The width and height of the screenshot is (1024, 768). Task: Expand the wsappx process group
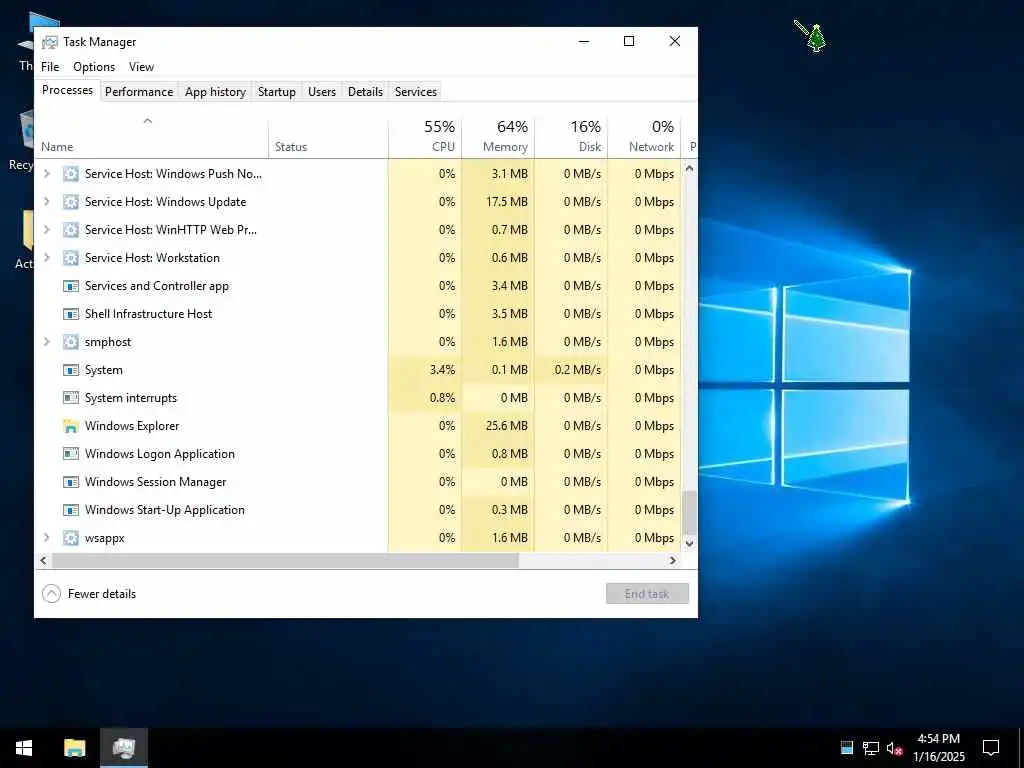pos(46,538)
